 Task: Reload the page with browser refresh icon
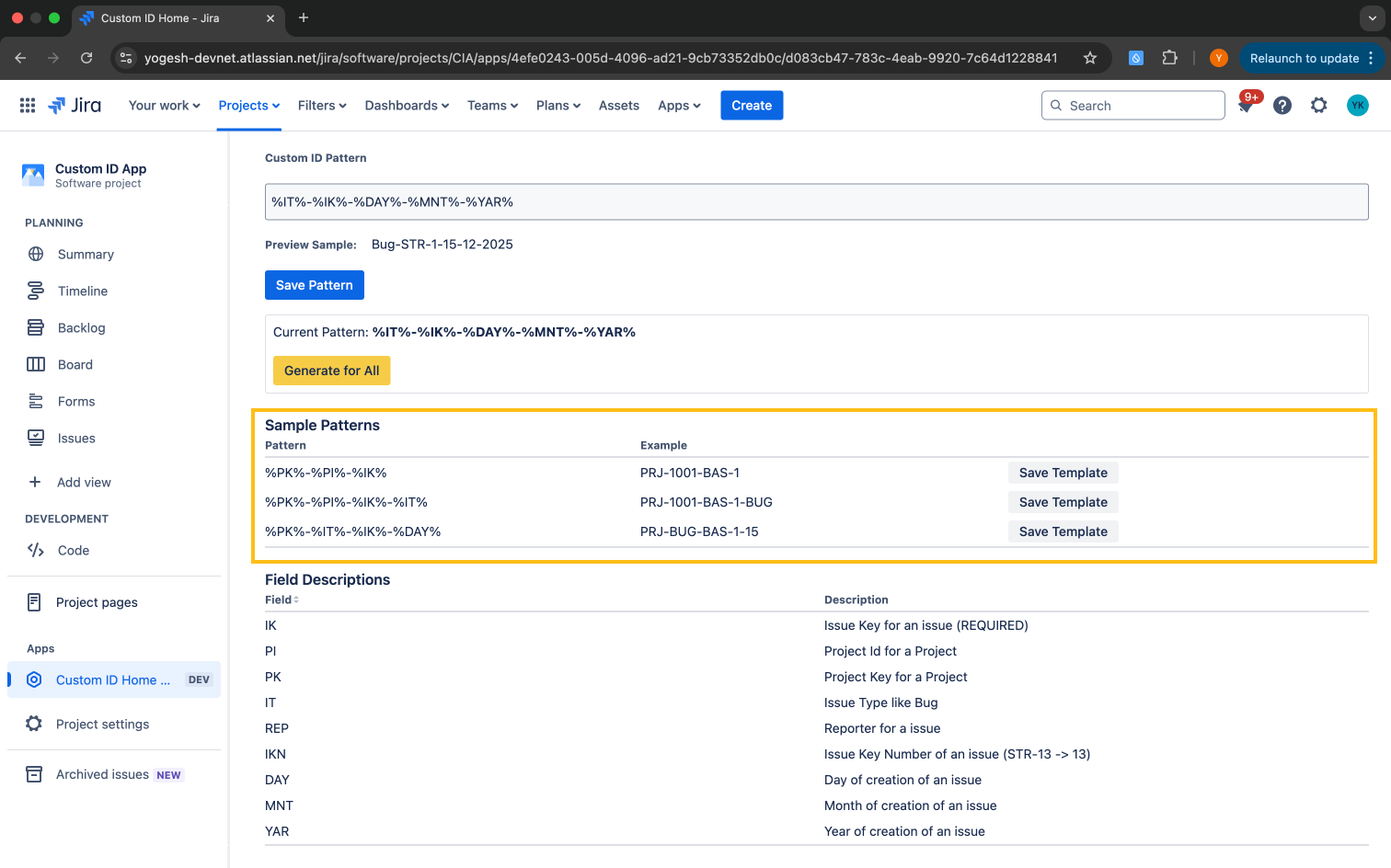[x=86, y=58]
